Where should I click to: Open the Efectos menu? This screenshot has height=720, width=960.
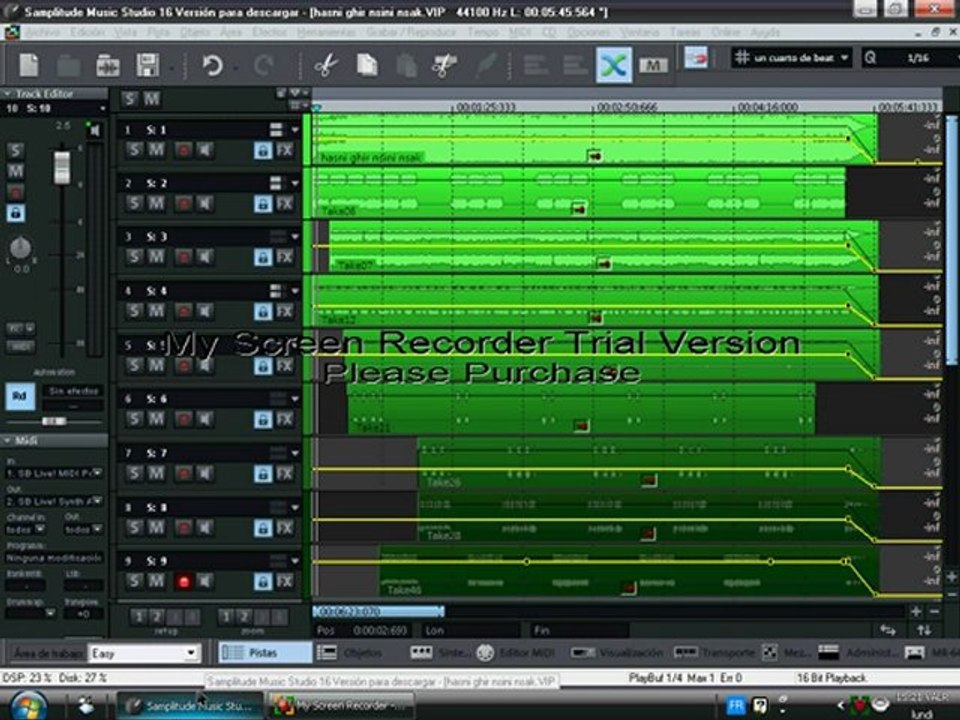click(x=269, y=31)
